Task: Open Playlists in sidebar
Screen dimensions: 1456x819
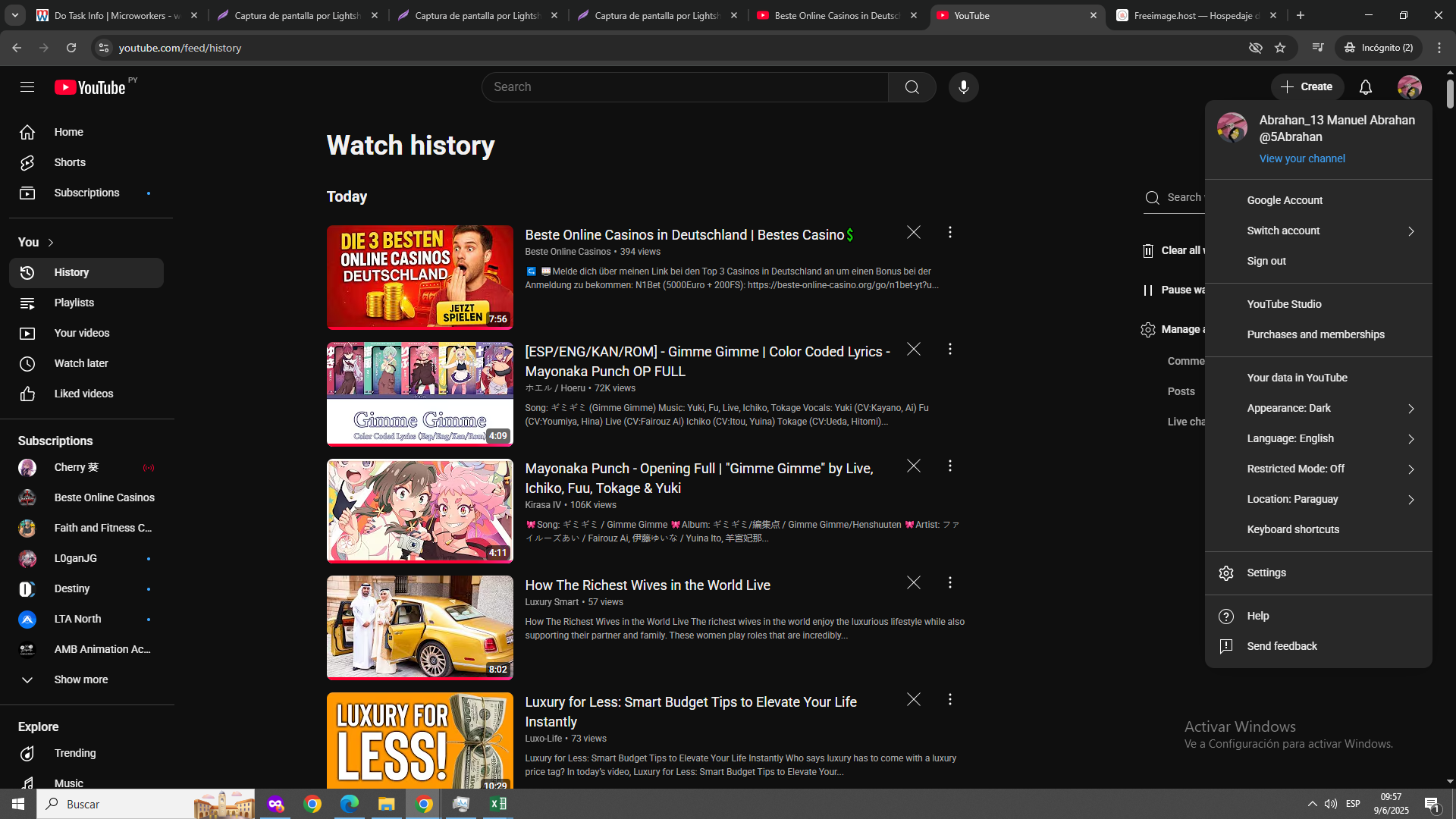Action: (86, 303)
